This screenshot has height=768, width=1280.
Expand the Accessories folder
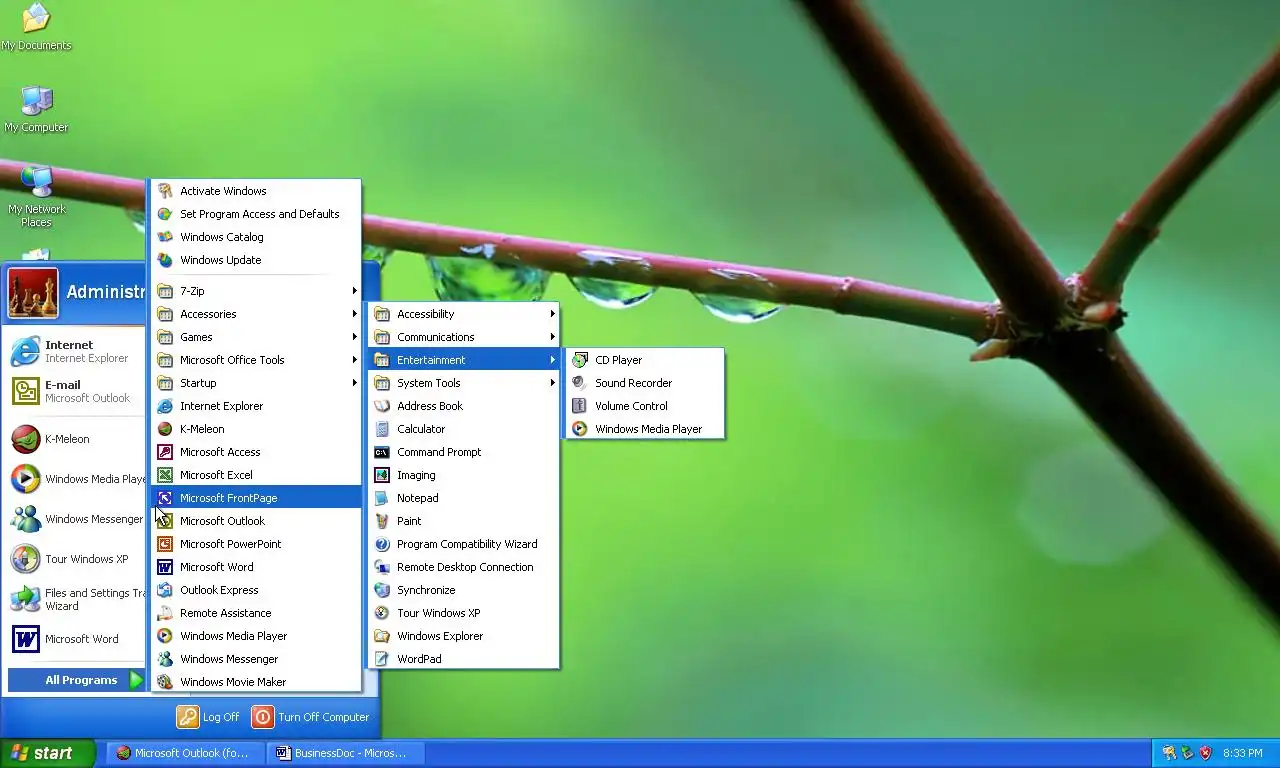pos(255,314)
